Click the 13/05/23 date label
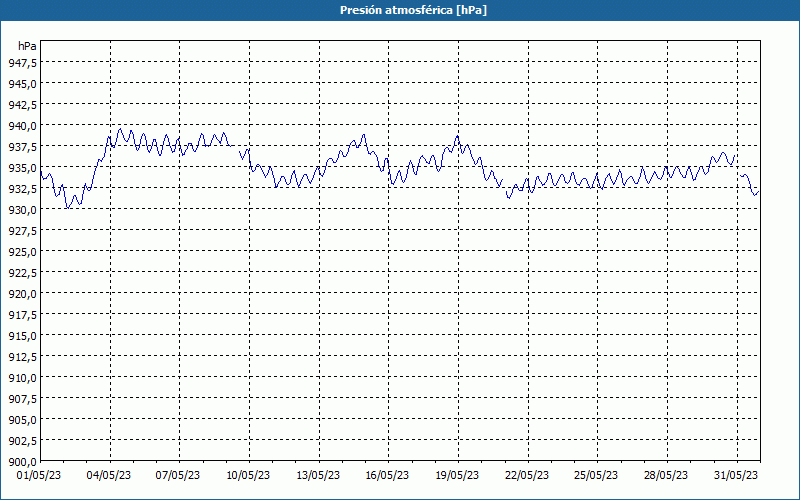This screenshot has height=500, width=800. click(x=318, y=476)
